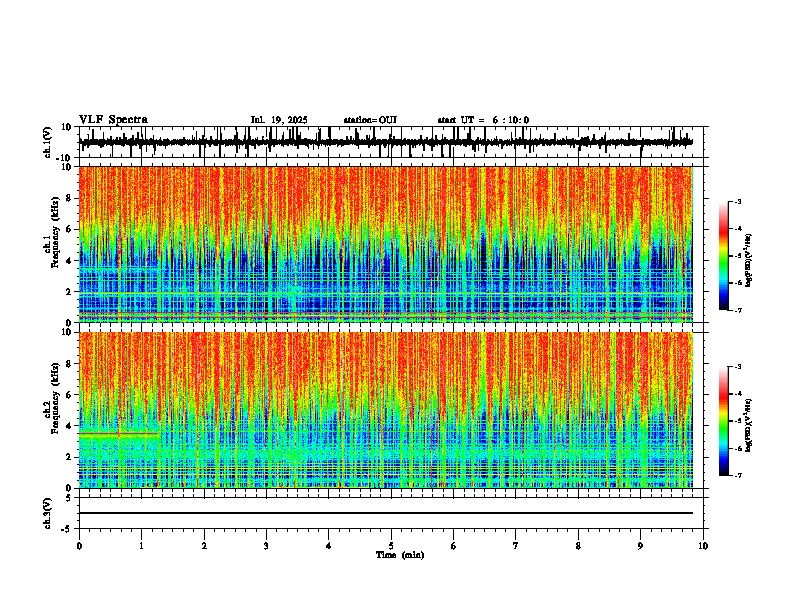Click the '5' time axis tick label
Viewport: 792px width, 612px height.
[391, 546]
